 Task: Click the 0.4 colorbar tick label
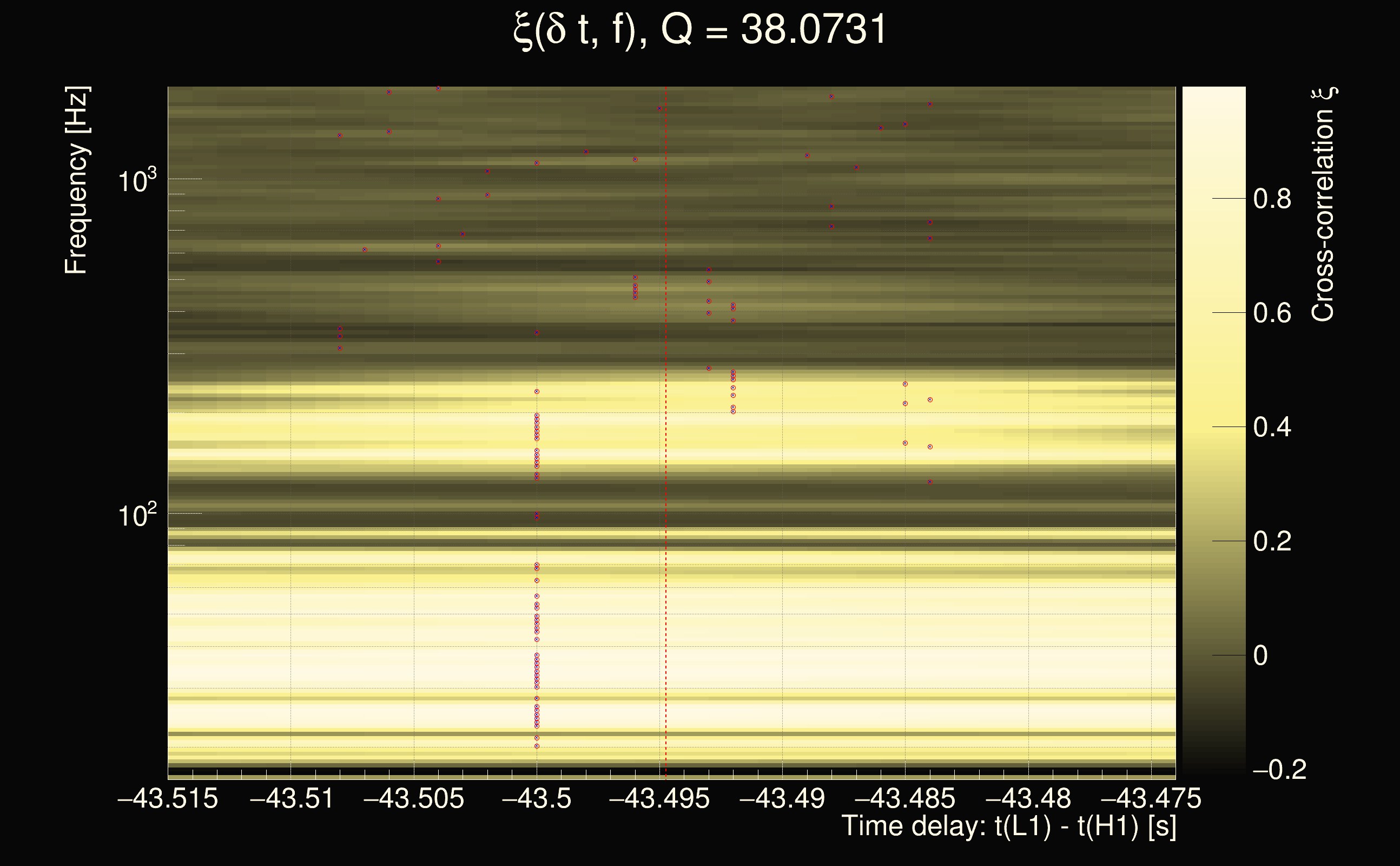tap(1272, 427)
